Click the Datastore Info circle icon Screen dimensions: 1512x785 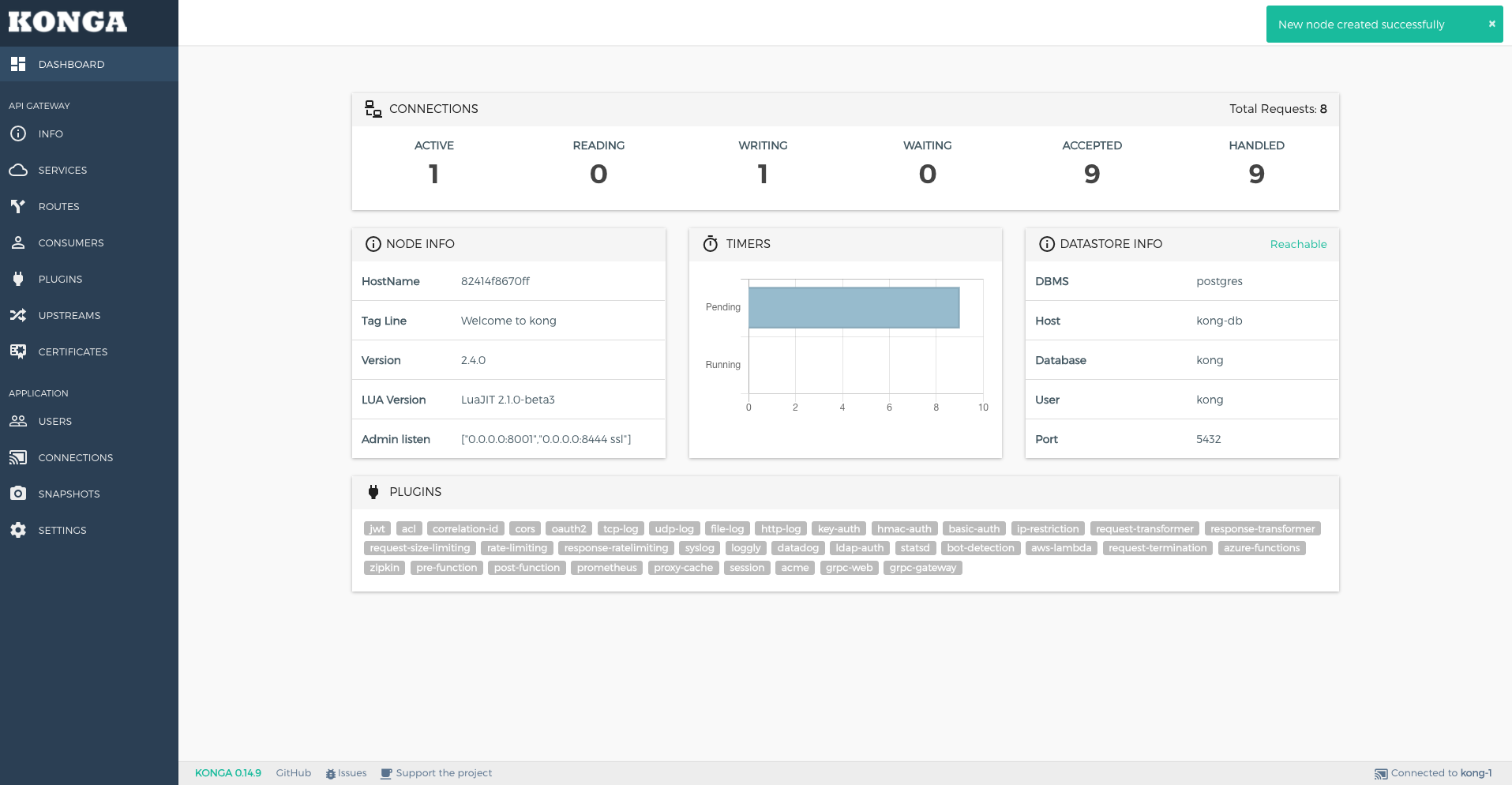point(1047,244)
